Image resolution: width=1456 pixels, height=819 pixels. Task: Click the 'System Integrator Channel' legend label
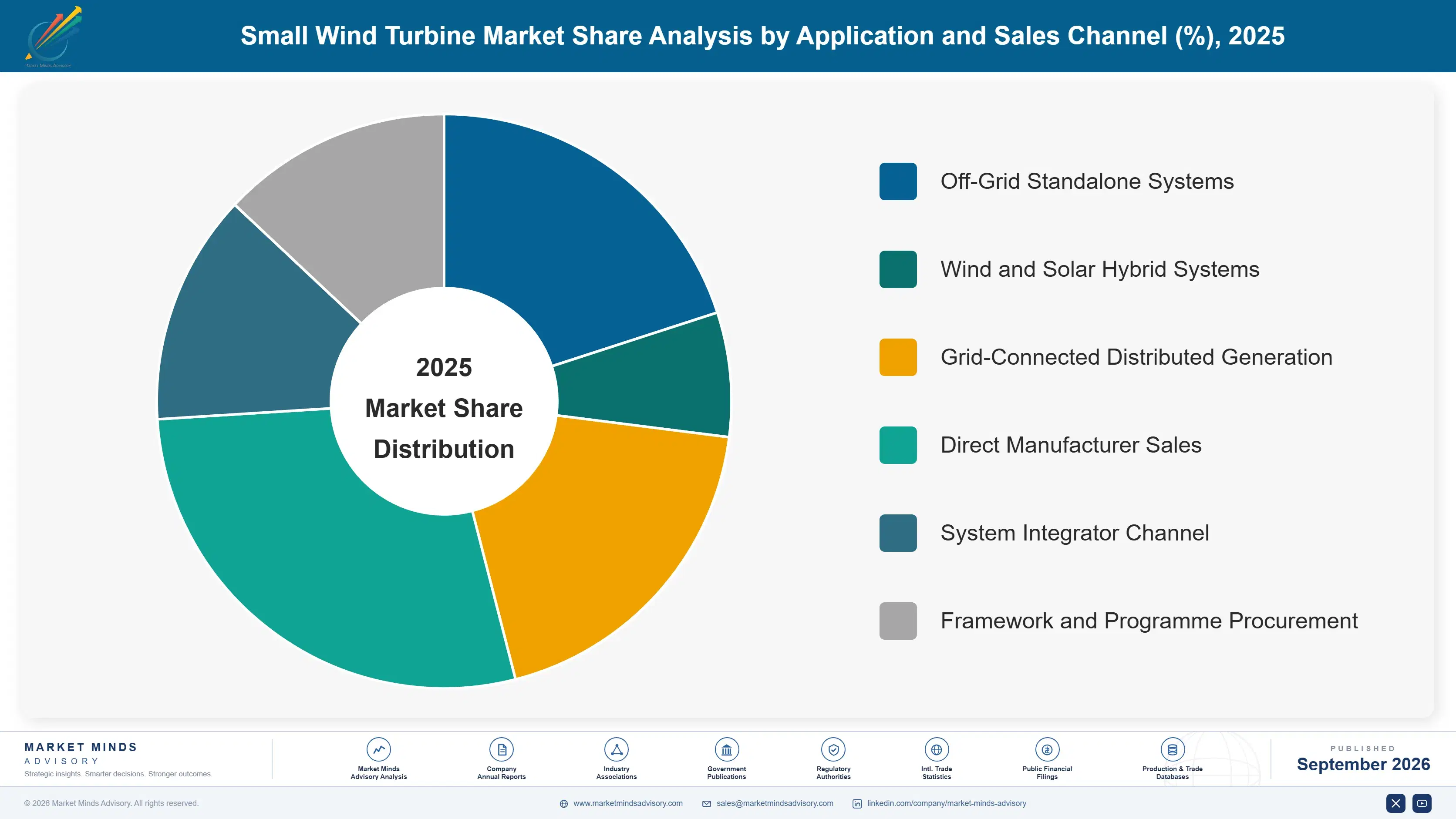[x=1075, y=533]
